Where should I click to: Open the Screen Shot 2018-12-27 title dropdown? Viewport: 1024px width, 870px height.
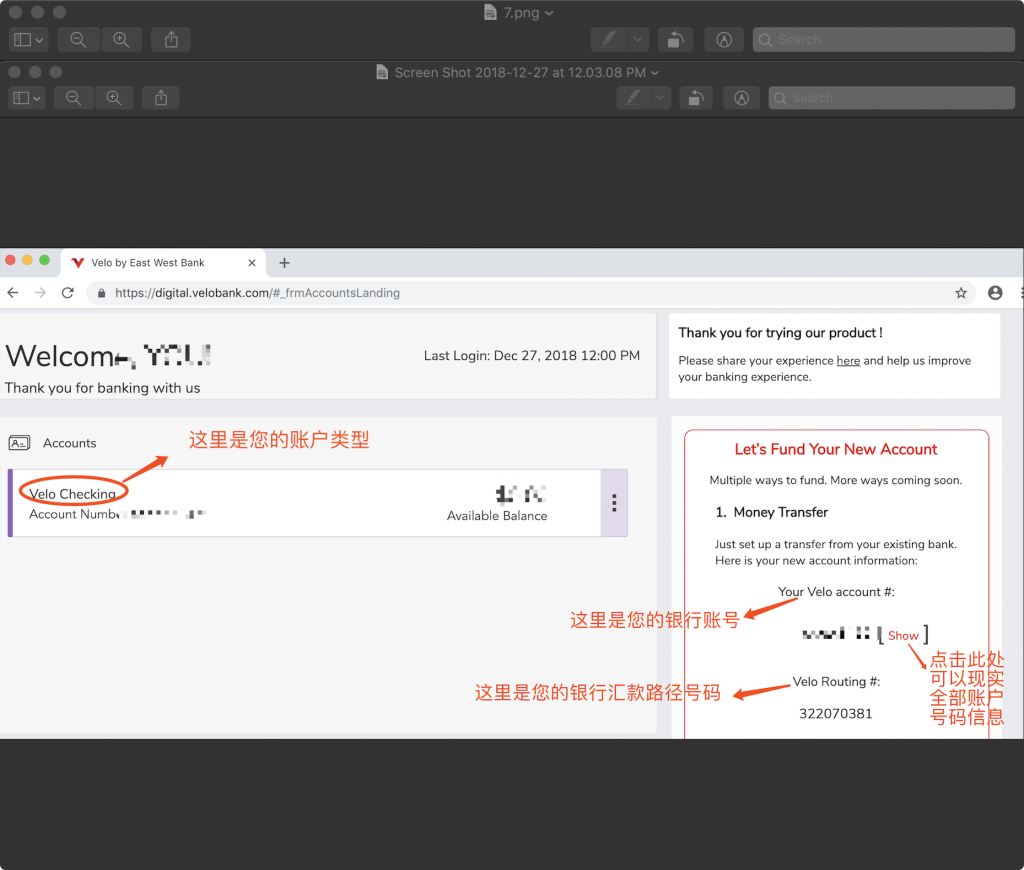[x=655, y=72]
